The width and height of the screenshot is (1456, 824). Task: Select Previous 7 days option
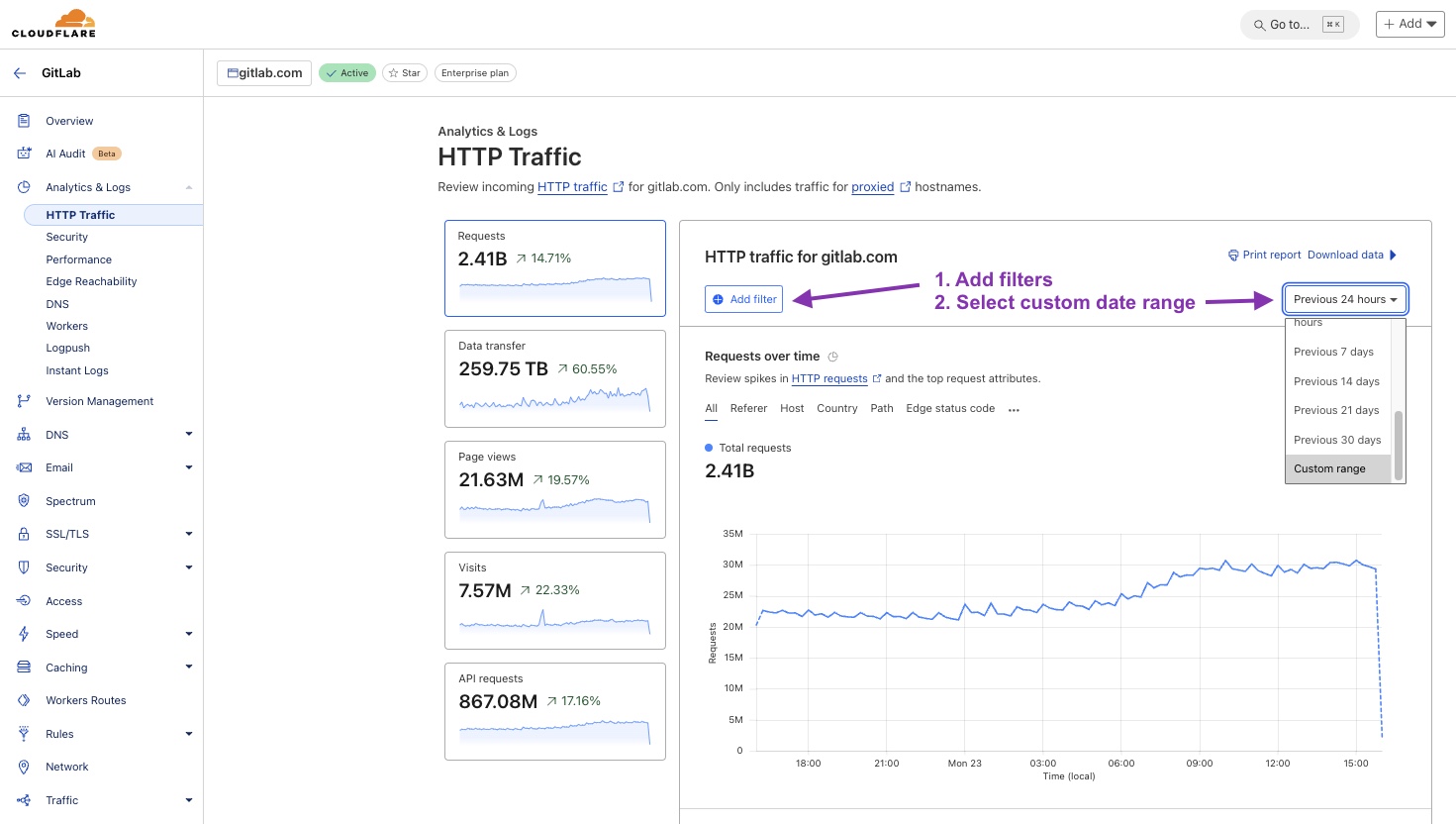[x=1338, y=352]
